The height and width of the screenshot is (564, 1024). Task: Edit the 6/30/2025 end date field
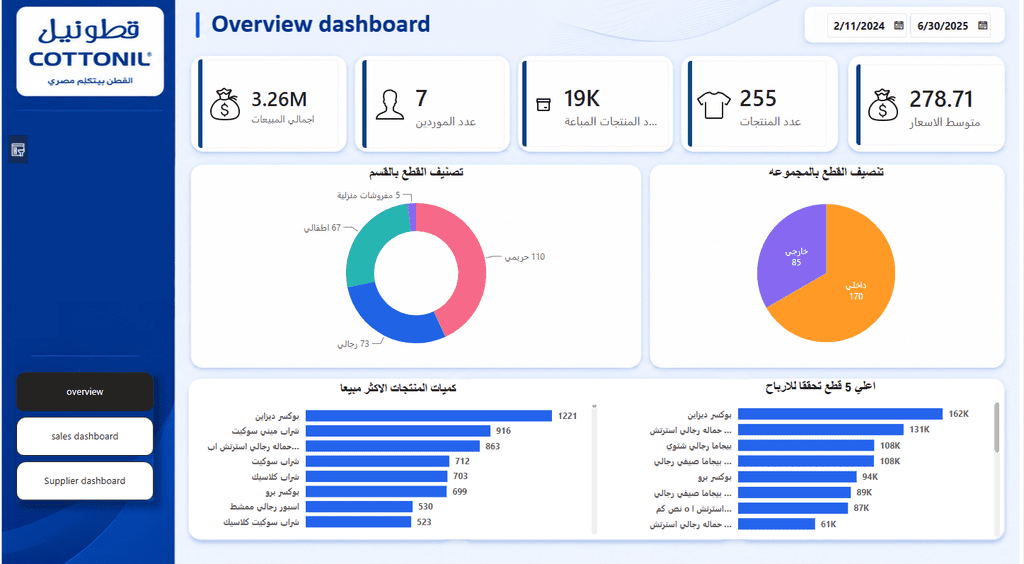click(942, 26)
